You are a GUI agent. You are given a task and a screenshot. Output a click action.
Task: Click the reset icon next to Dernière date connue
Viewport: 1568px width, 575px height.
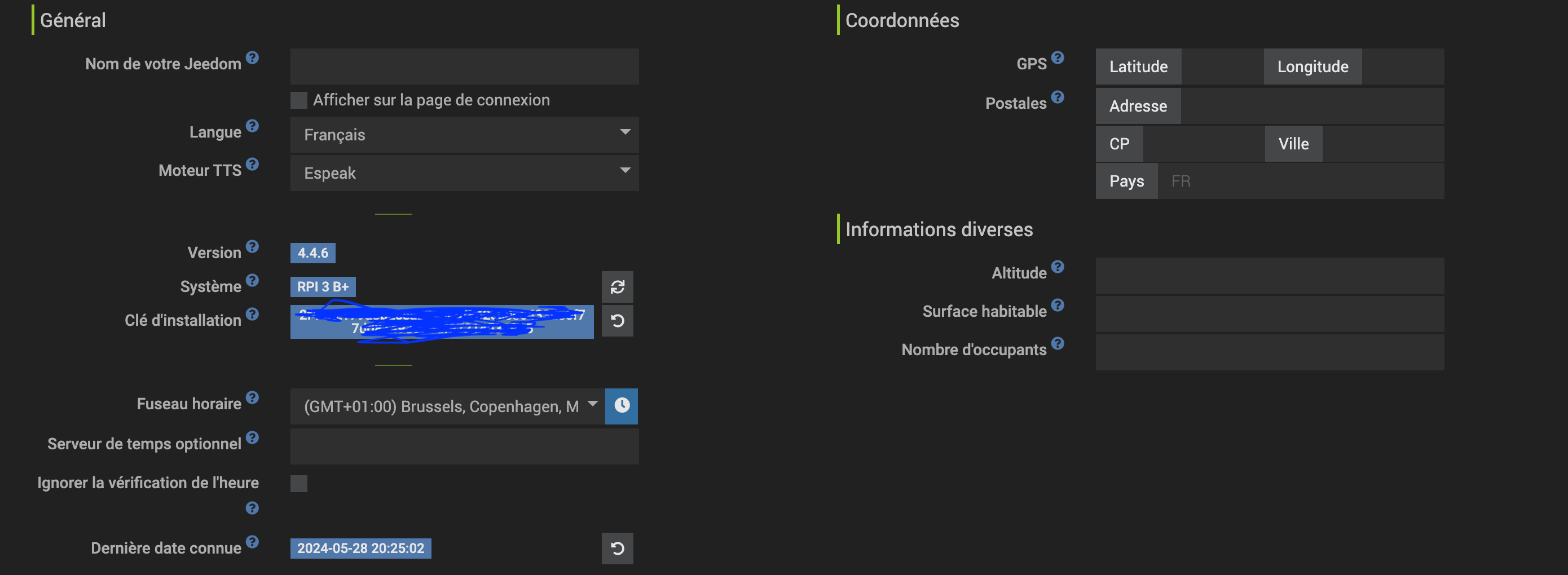(617, 549)
